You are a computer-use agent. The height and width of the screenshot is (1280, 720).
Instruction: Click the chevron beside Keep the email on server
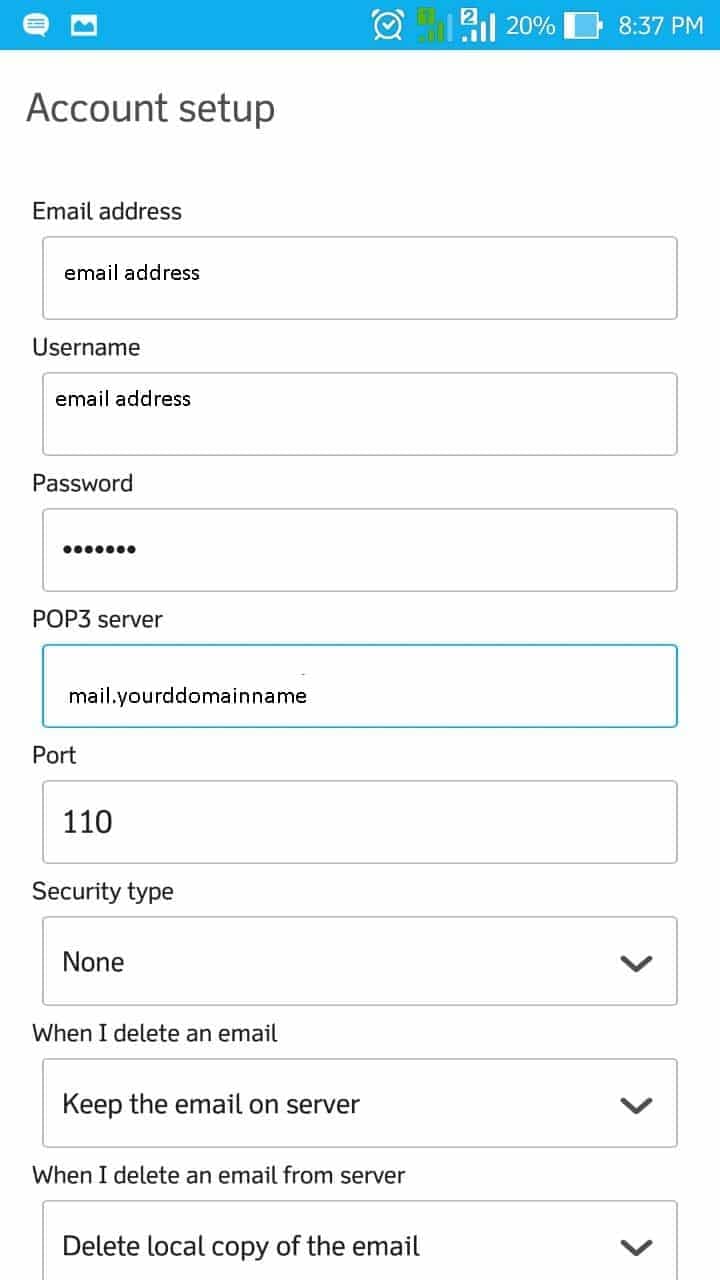[x=636, y=1105]
